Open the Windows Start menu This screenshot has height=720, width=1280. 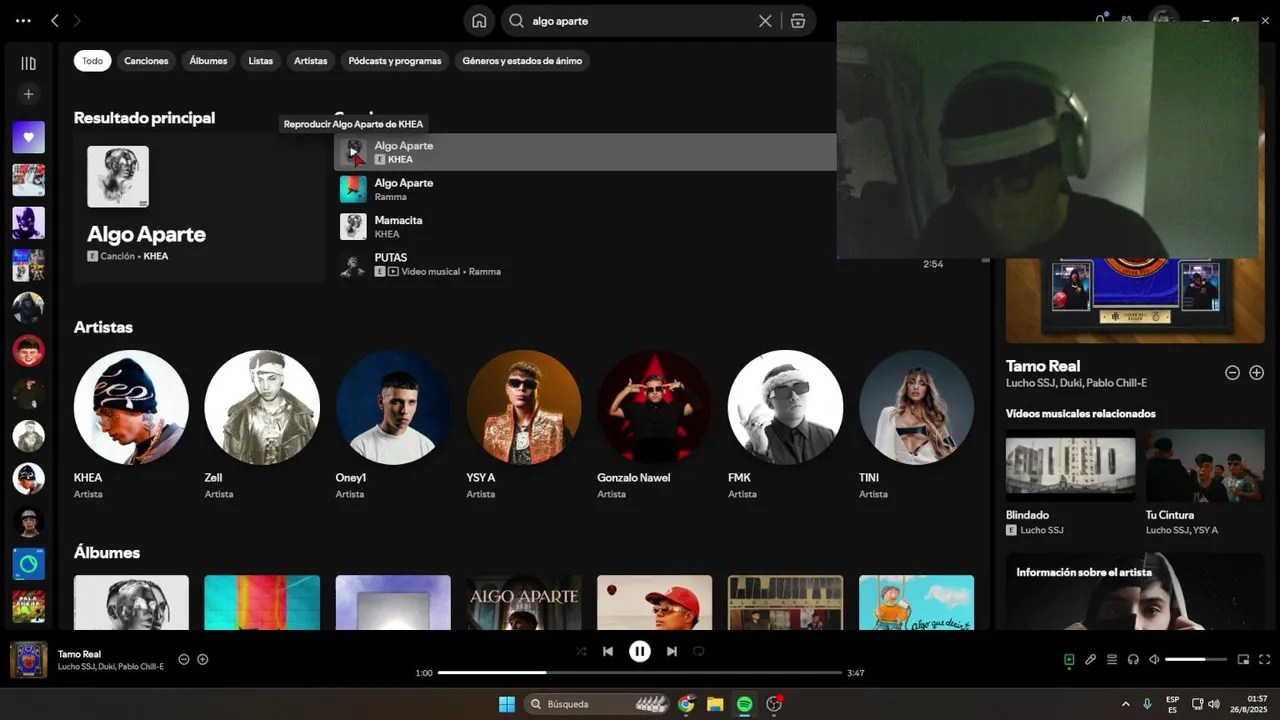[x=507, y=704]
